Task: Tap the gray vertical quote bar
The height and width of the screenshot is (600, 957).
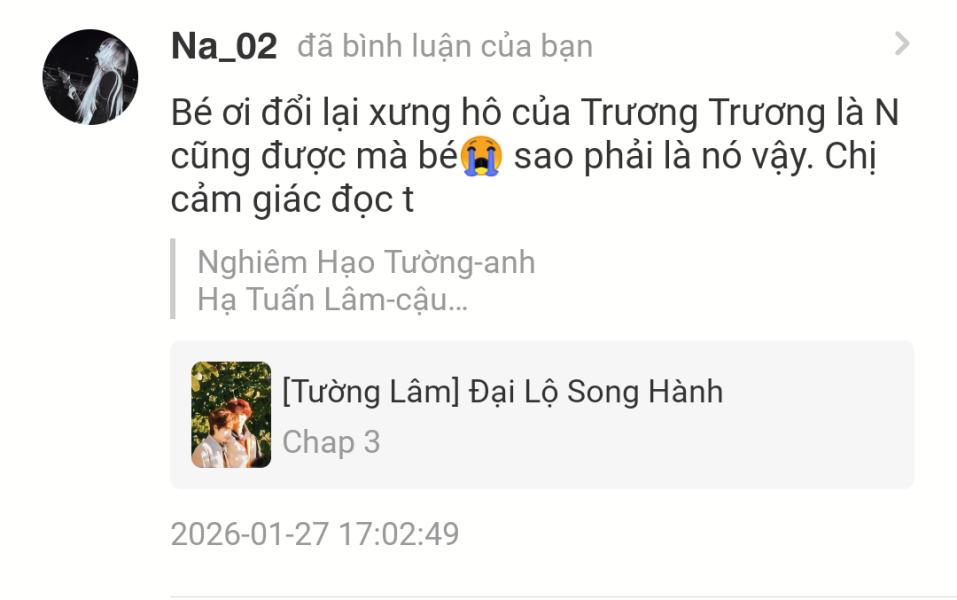Action: click(x=173, y=279)
